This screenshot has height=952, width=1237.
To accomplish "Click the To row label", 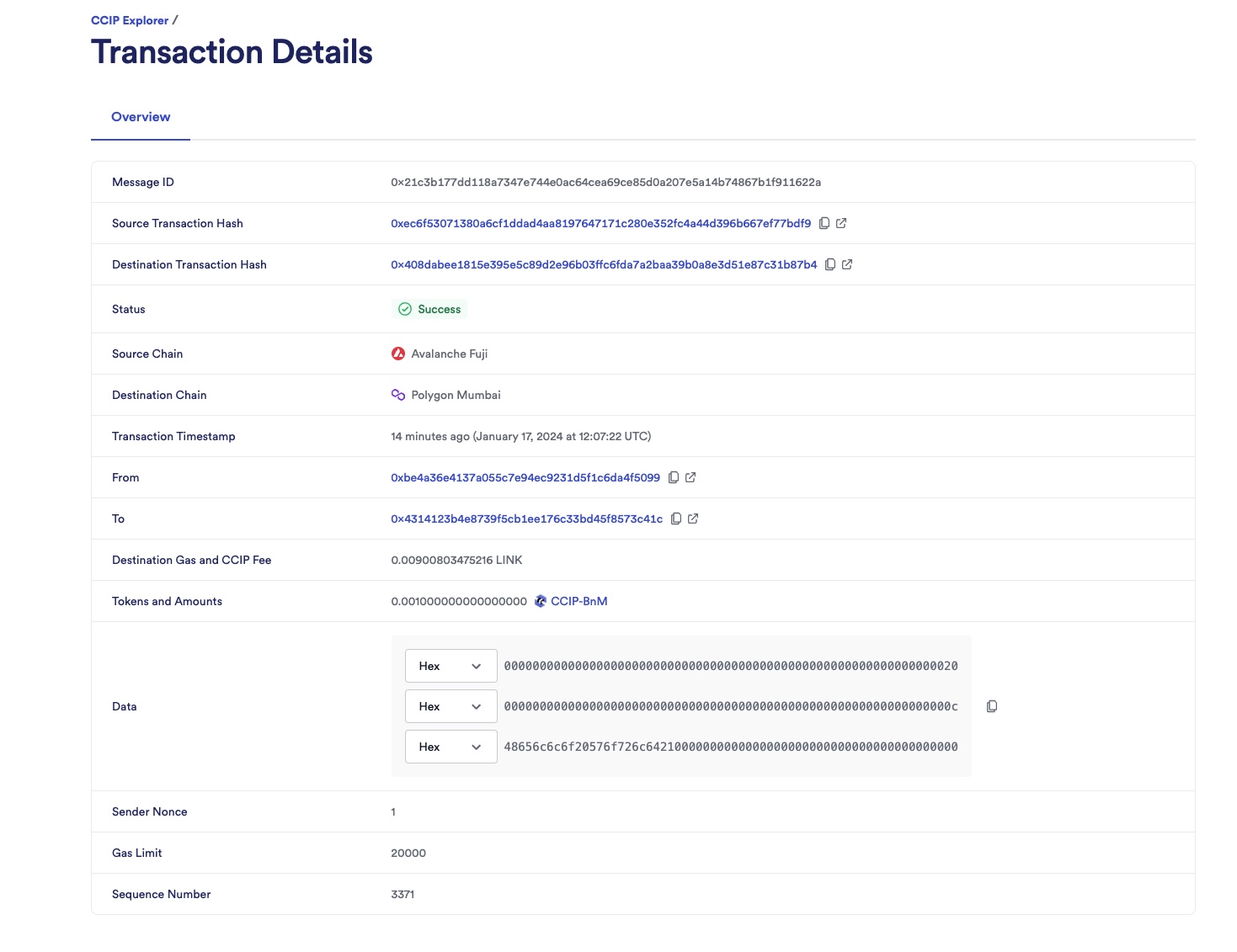I will 118,519.
